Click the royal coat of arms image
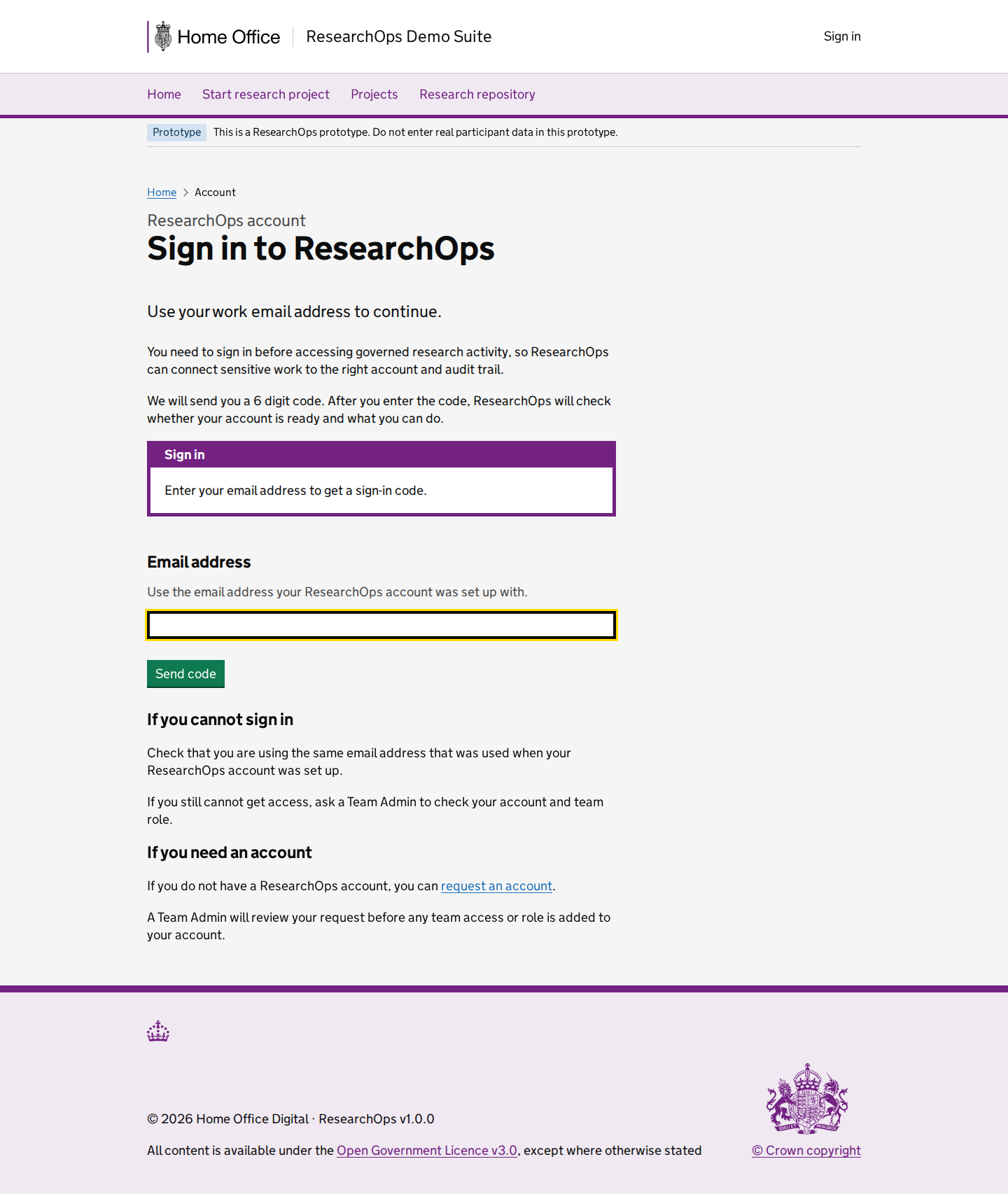 806,1098
